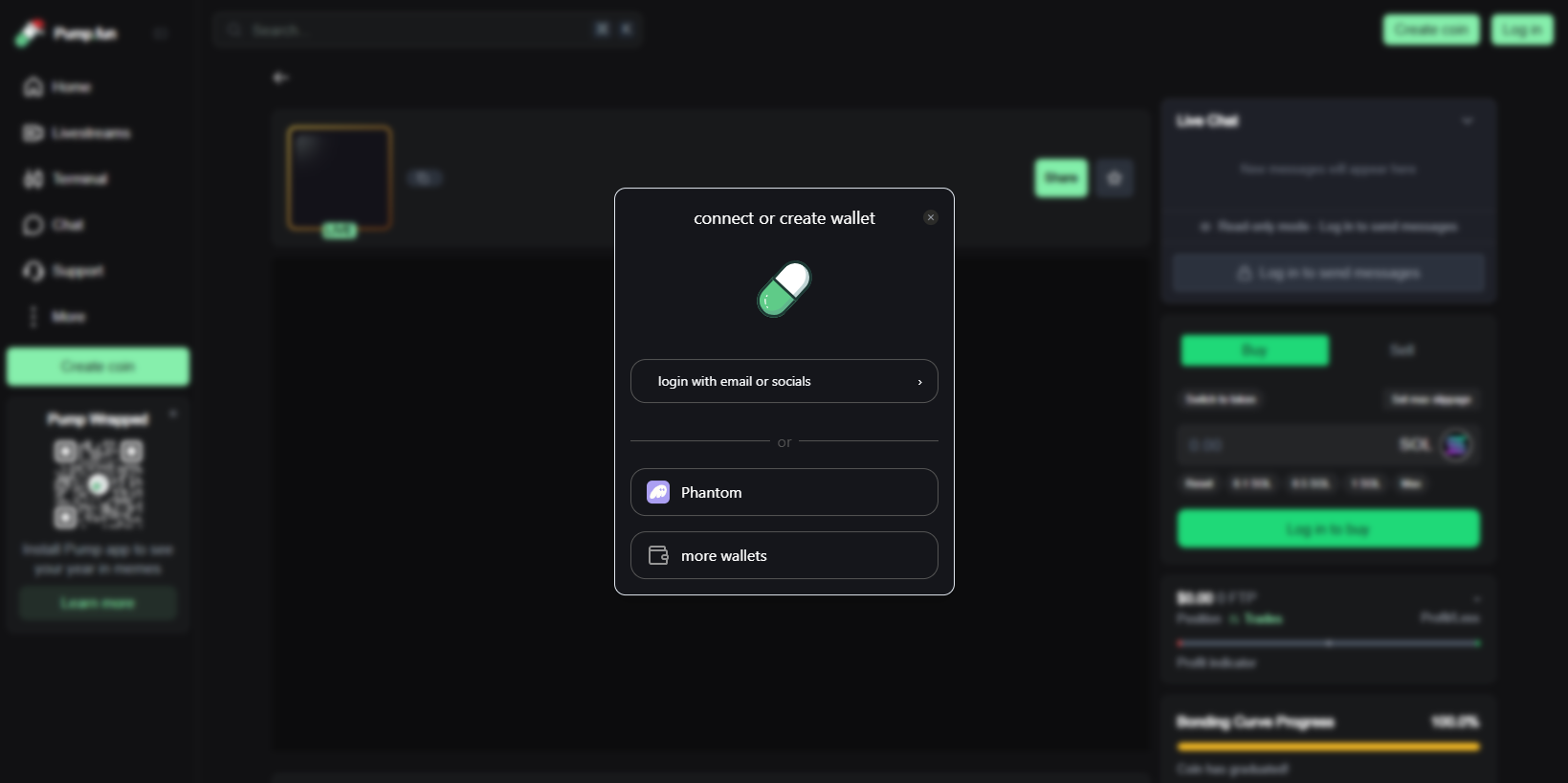Click Set max slippage button
The height and width of the screenshot is (783, 1568).
pos(1431,399)
